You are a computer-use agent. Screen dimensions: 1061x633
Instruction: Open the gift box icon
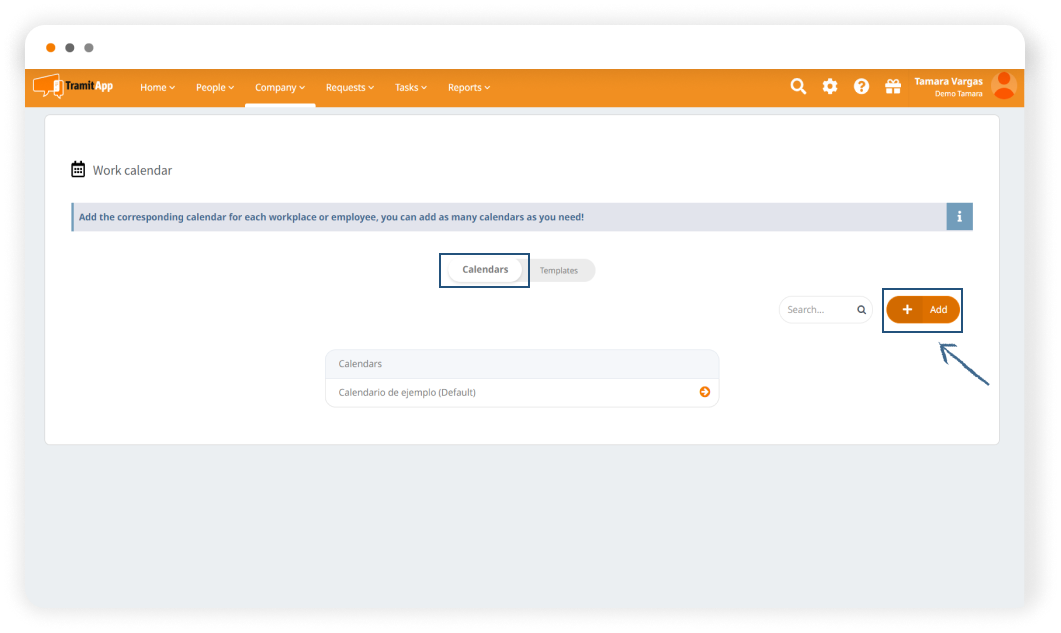(893, 87)
